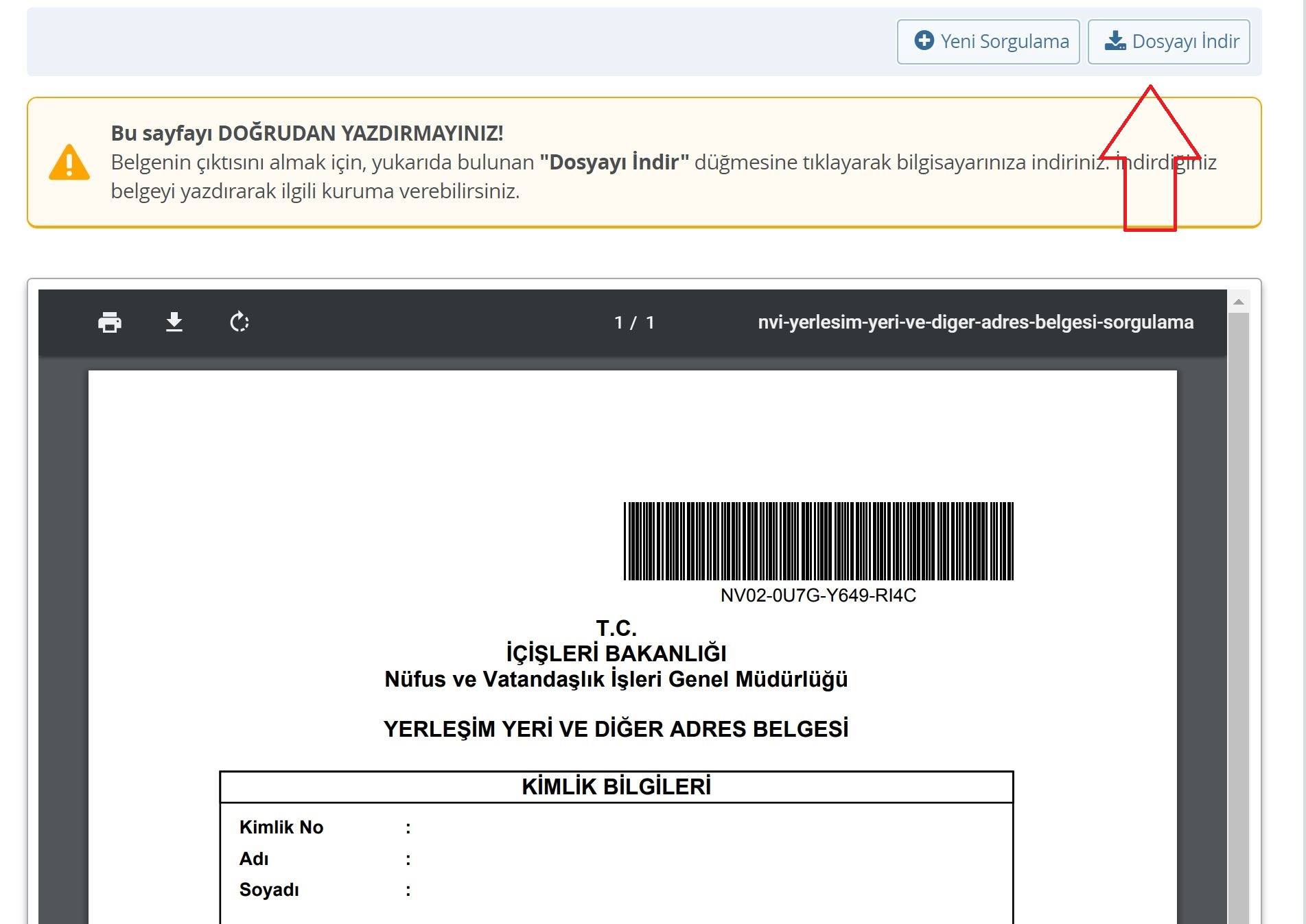The width and height of the screenshot is (1306, 924).
Task: Click the PDF filename nvi-yerlesim-yeri title
Action: 975,322
